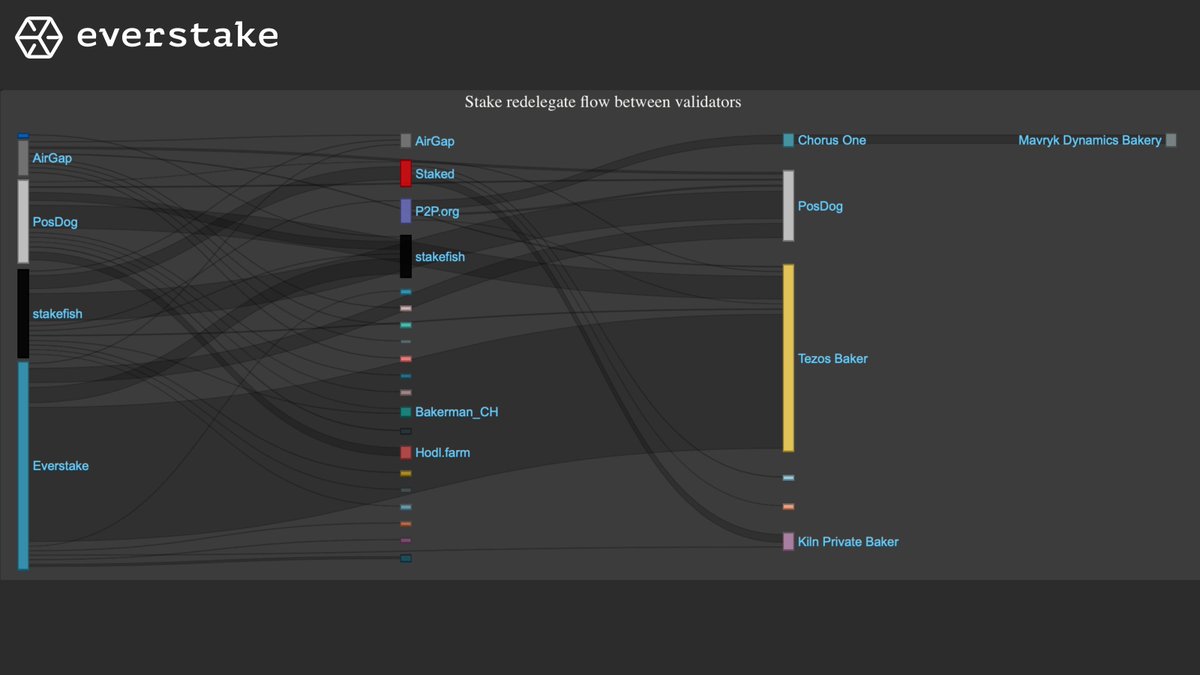
Task: Click the AirGap label above Staked
Action: (x=435, y=141)
